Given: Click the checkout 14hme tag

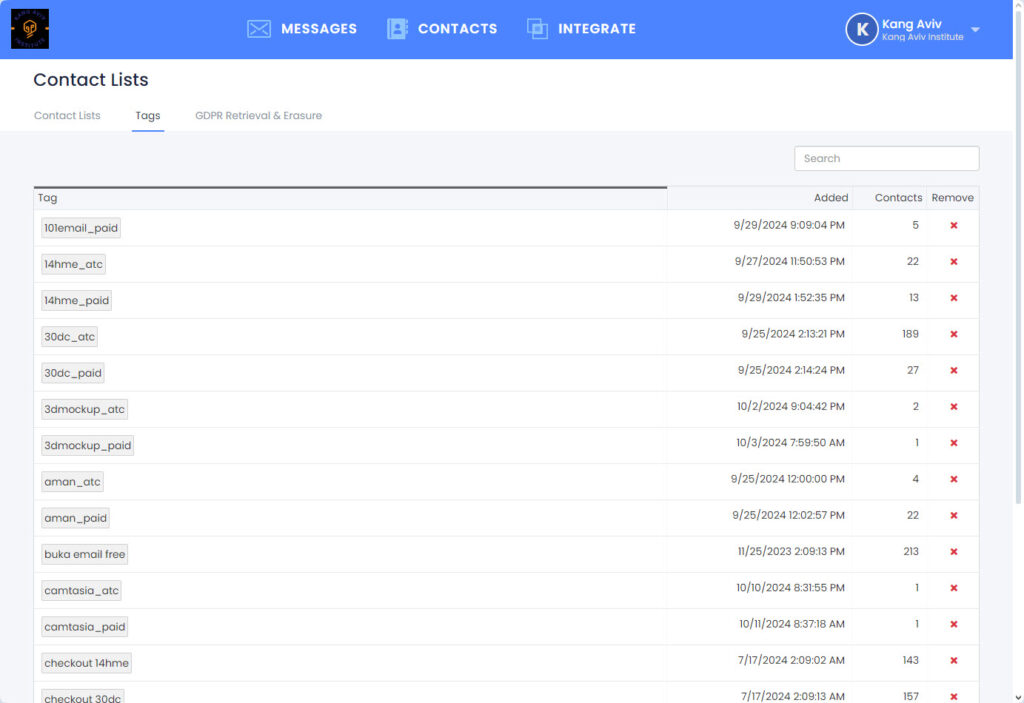Looking at the screenshot, I should pyautogui.click(x=86, y=662).
